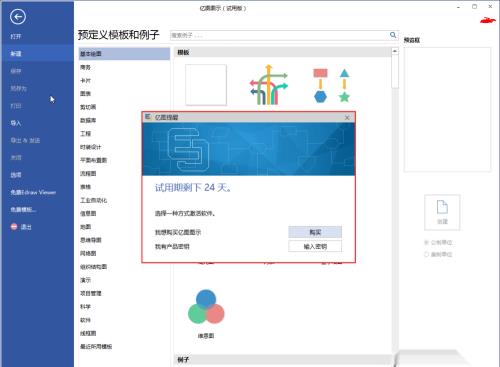The height and width of the screenshot is (367, 500).
Task: Click the example search input field
Action: pos(279,35)
